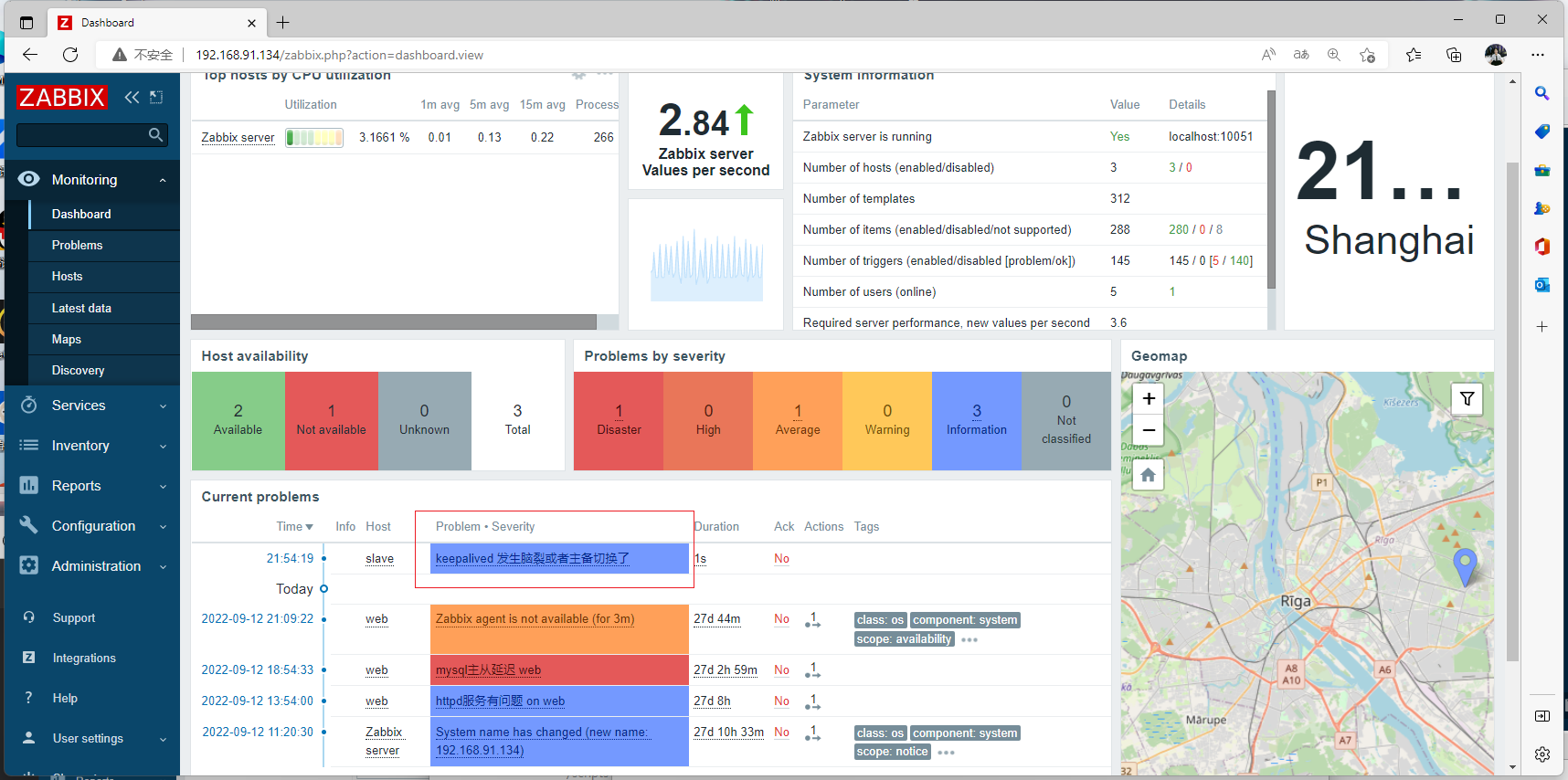
Task: Click the Disaster severity red tile
Action: tap(619, 420)
